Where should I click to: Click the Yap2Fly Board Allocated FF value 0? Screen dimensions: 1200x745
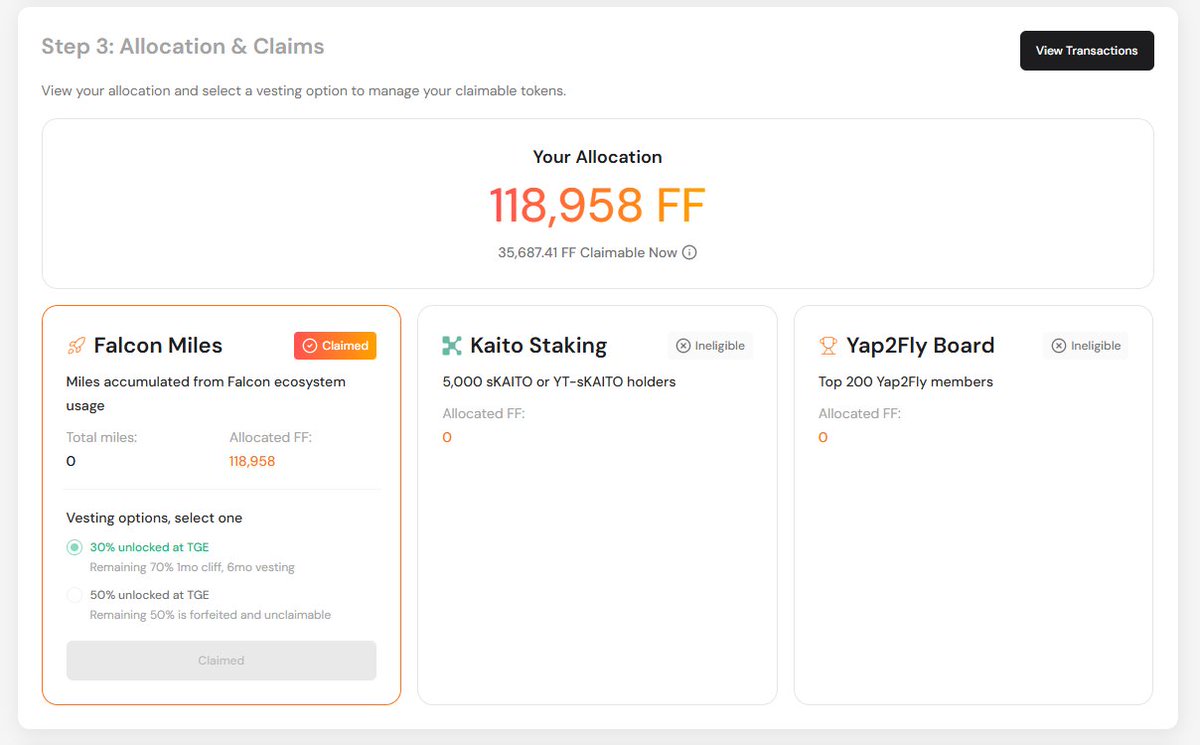pyautogui.click(x=823, y=438)
